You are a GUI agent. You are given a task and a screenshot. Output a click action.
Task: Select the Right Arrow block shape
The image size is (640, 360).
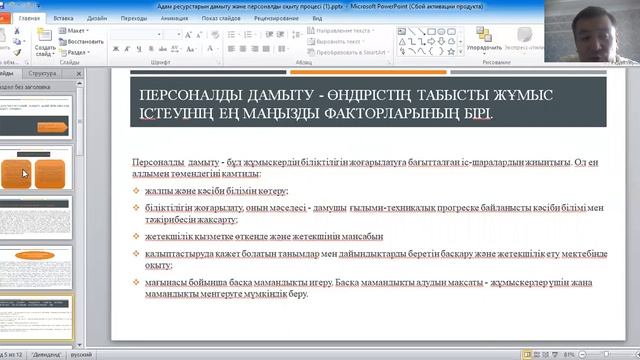tap(431, 42)
